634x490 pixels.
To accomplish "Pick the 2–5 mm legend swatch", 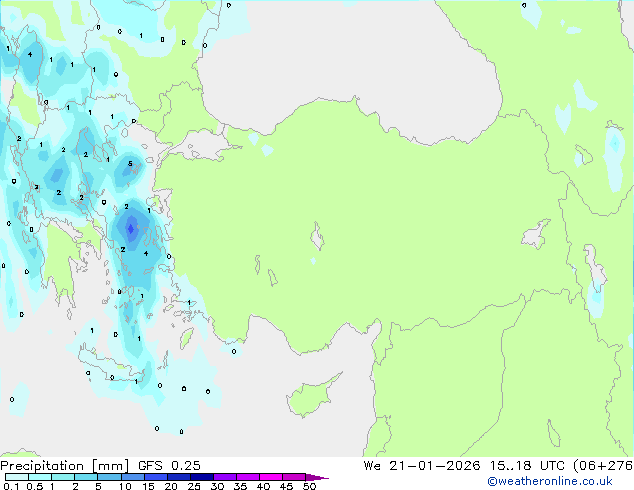I will 86,477.
